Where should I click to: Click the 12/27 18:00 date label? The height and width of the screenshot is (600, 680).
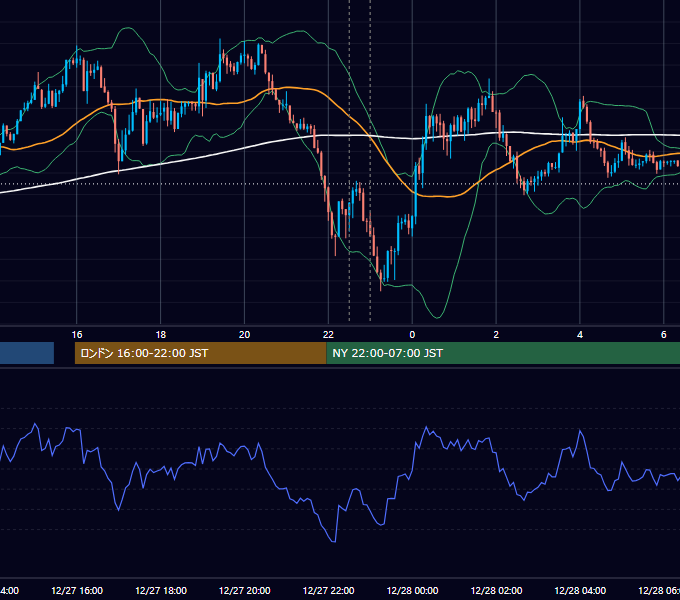point(161,590)
